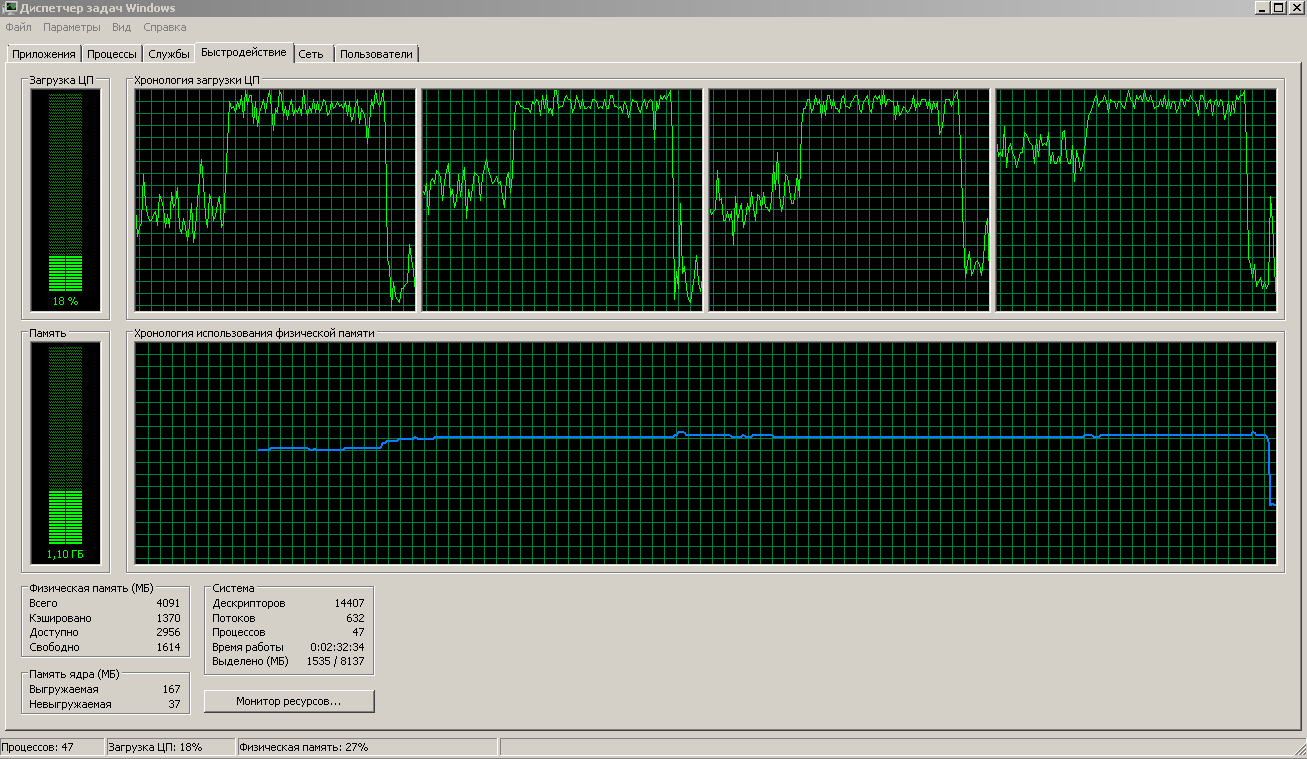Open the Справка menu
The width and height of the screenshot is (1307, 759).
click(x=165, y=27)
